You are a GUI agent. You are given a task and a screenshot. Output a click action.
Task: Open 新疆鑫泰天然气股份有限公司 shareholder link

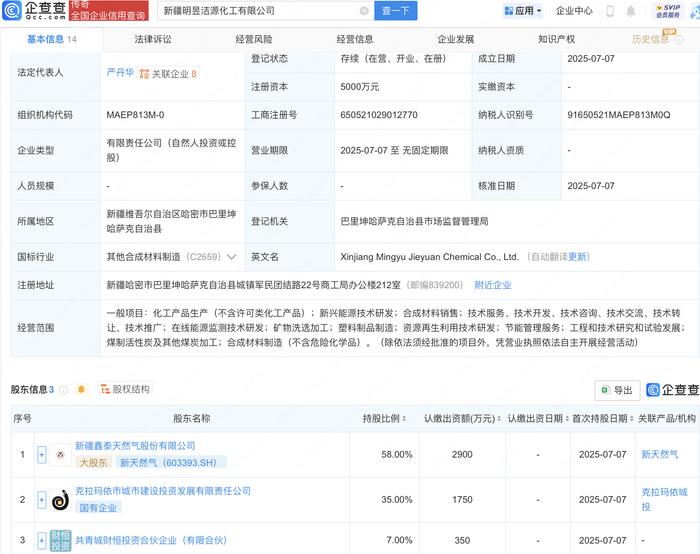(135, 446)
